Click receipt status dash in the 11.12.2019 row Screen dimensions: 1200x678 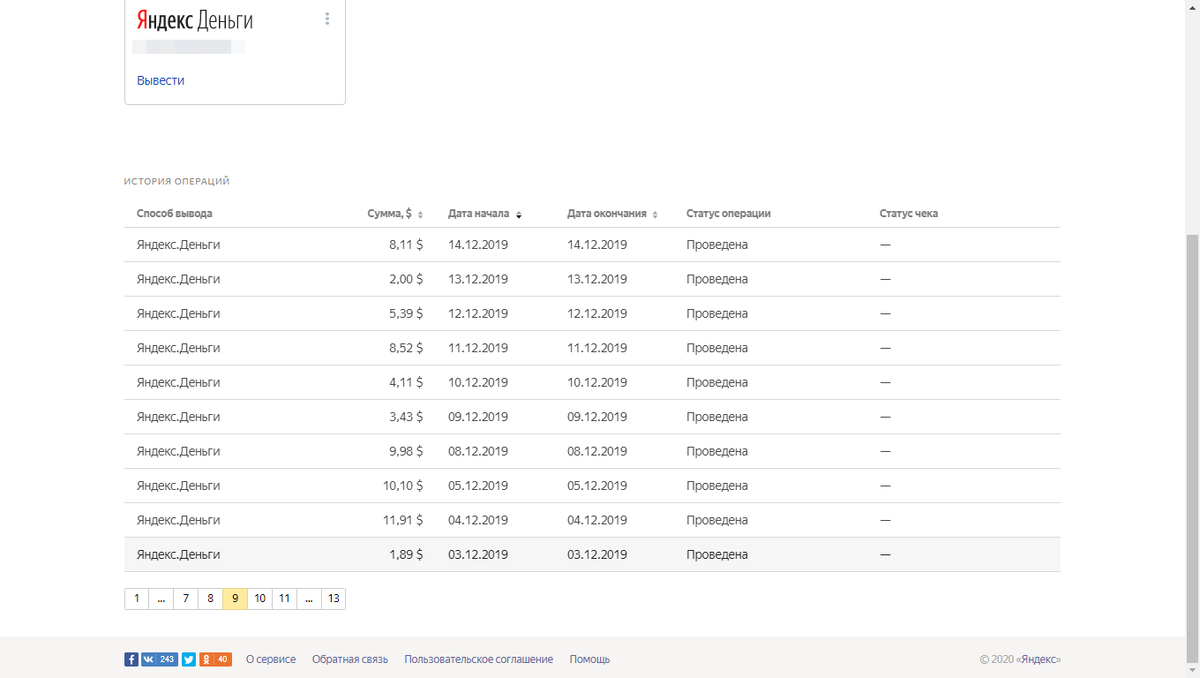pos(885,348)
